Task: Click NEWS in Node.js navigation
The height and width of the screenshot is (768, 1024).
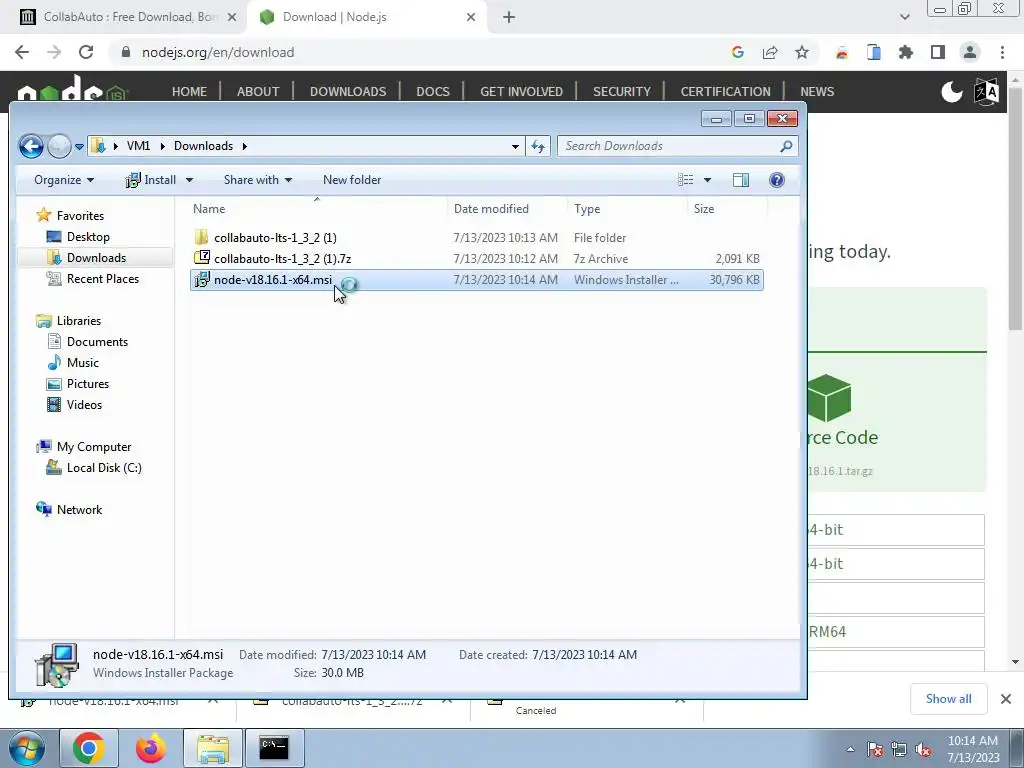Action: click(817, 91)
